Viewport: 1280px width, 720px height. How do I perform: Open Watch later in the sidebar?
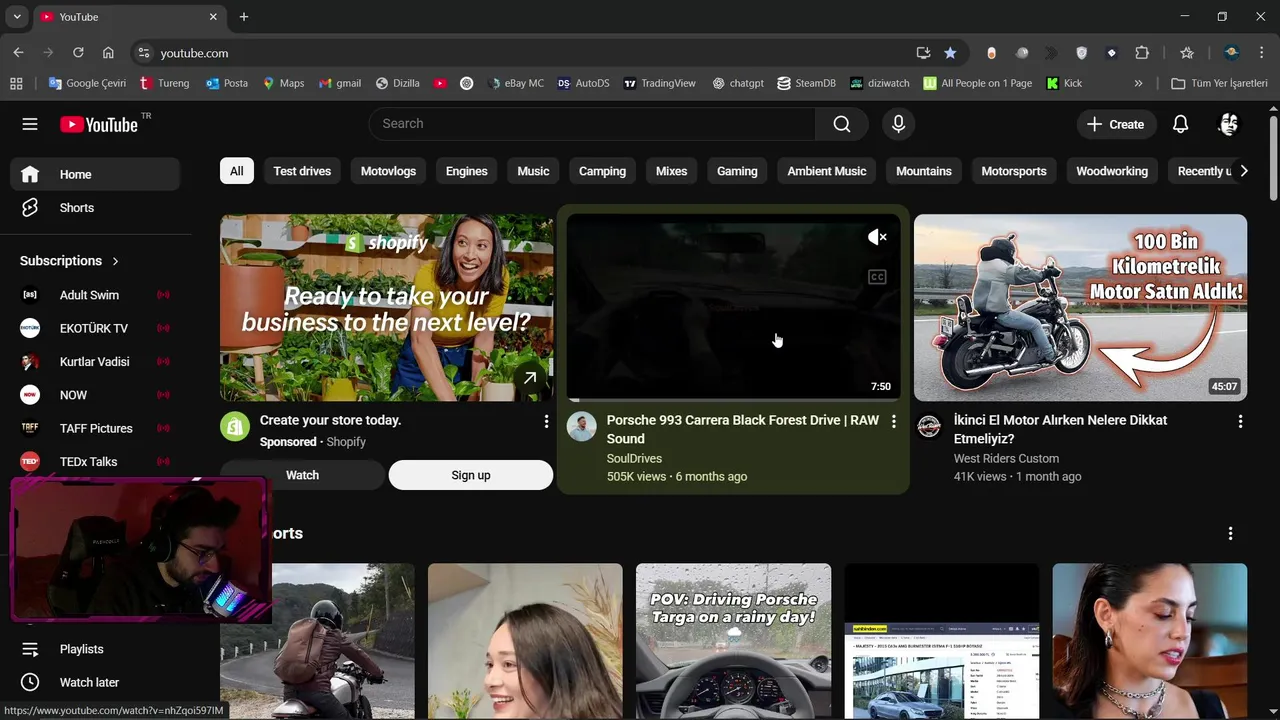point(95,682)
